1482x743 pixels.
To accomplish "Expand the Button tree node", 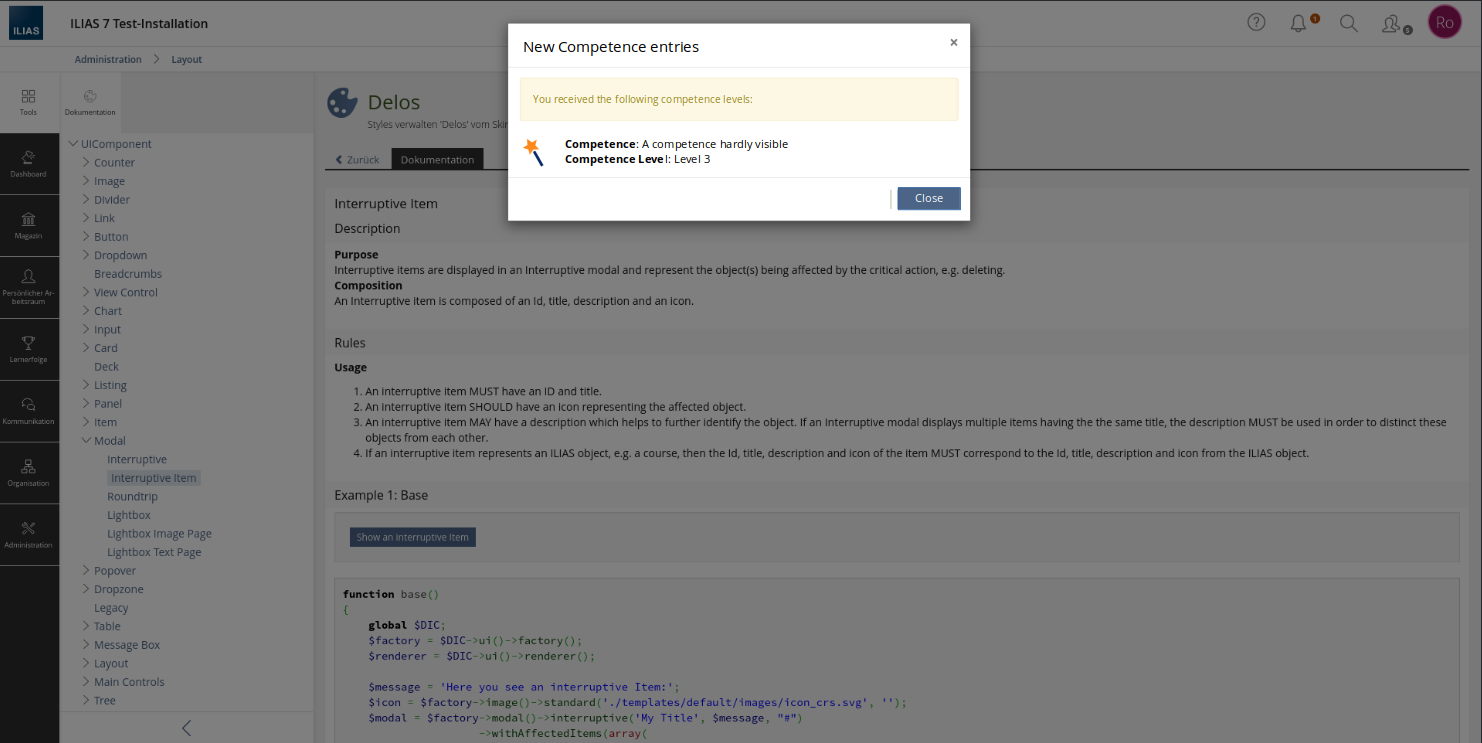I will (87, 237).
